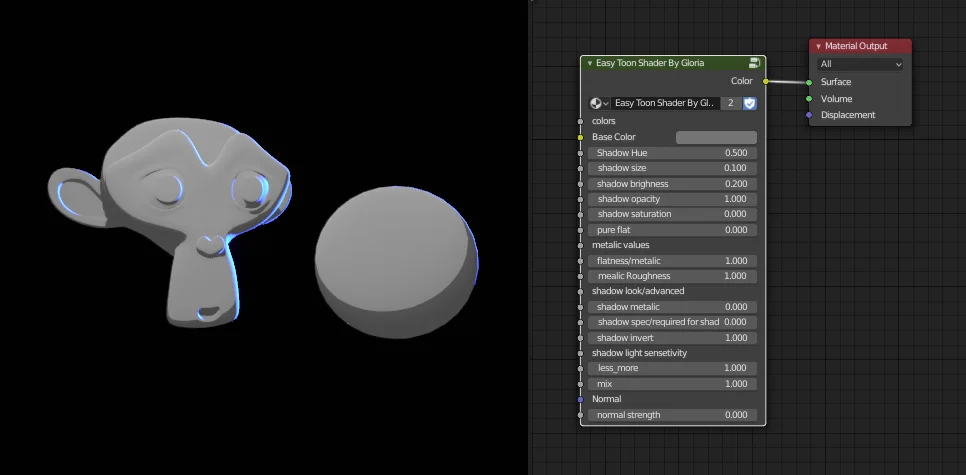
Task: Click the Base Color swatch
Action: point(716,137)
